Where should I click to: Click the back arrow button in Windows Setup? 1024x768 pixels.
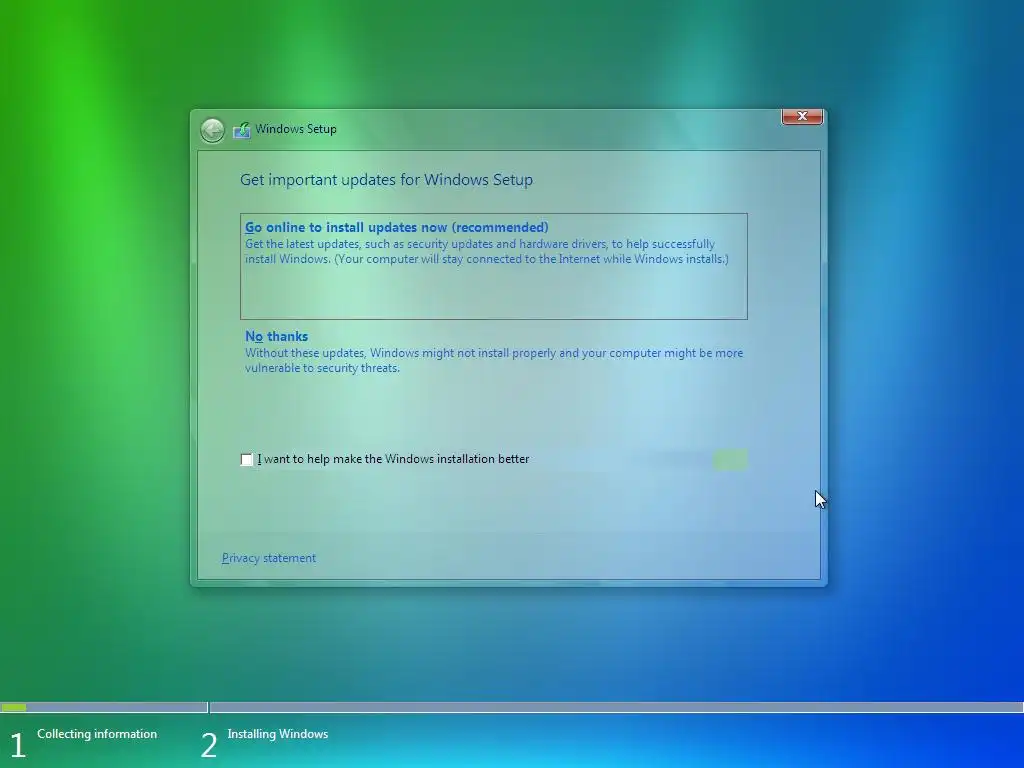click(212, 130)
